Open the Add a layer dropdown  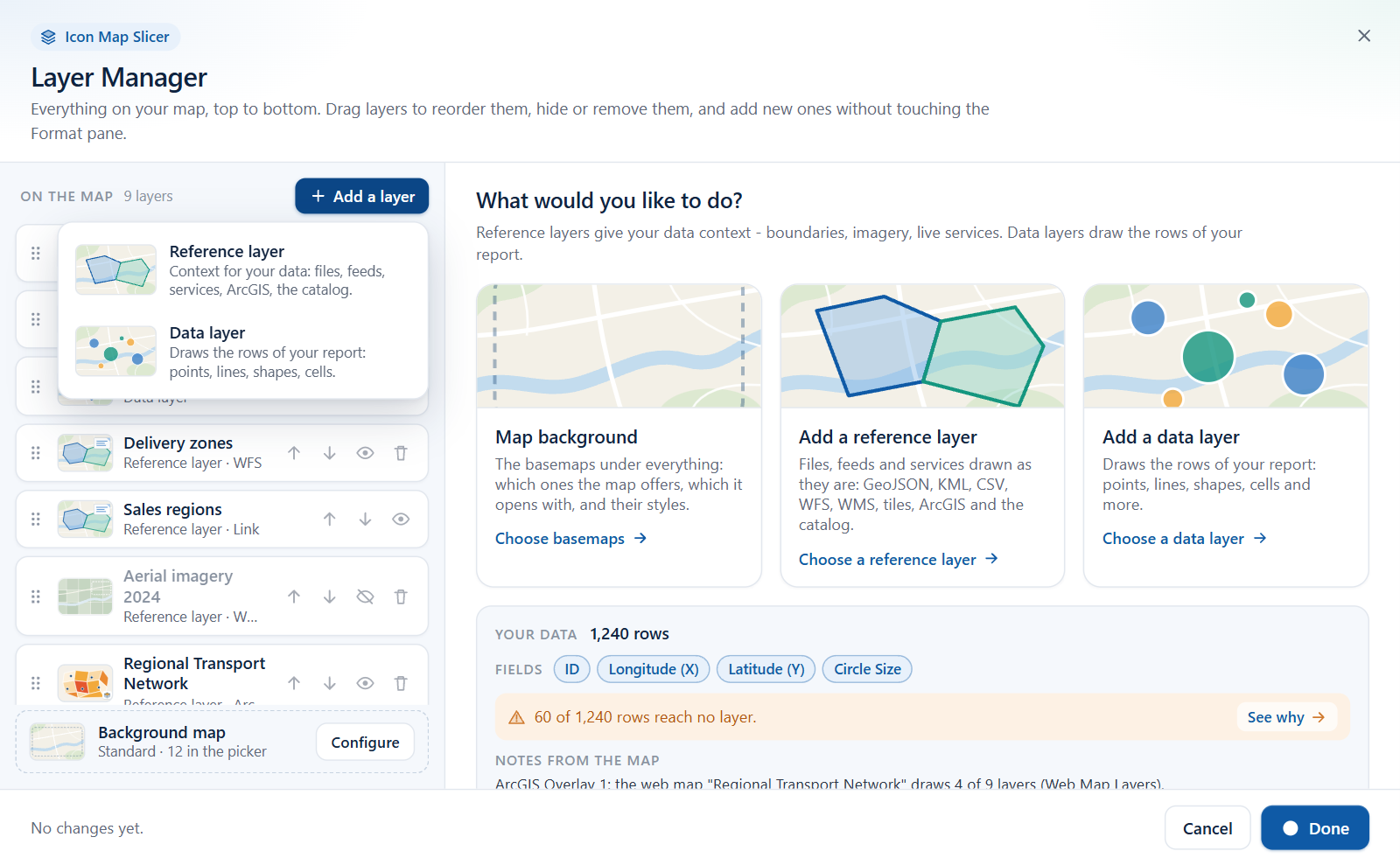[362, 196]
